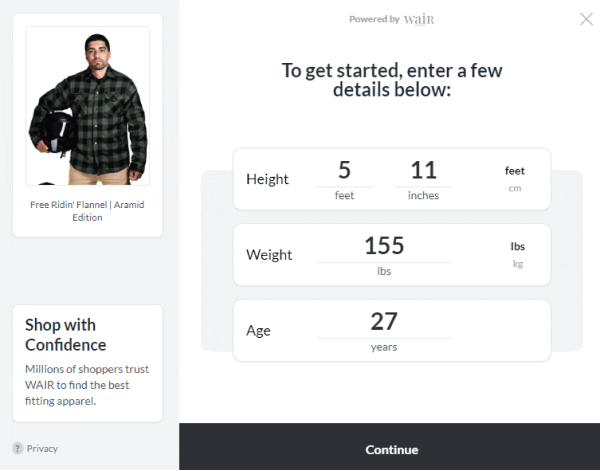Select feet as height unit
600x471 pixels.
pos(514,171)
